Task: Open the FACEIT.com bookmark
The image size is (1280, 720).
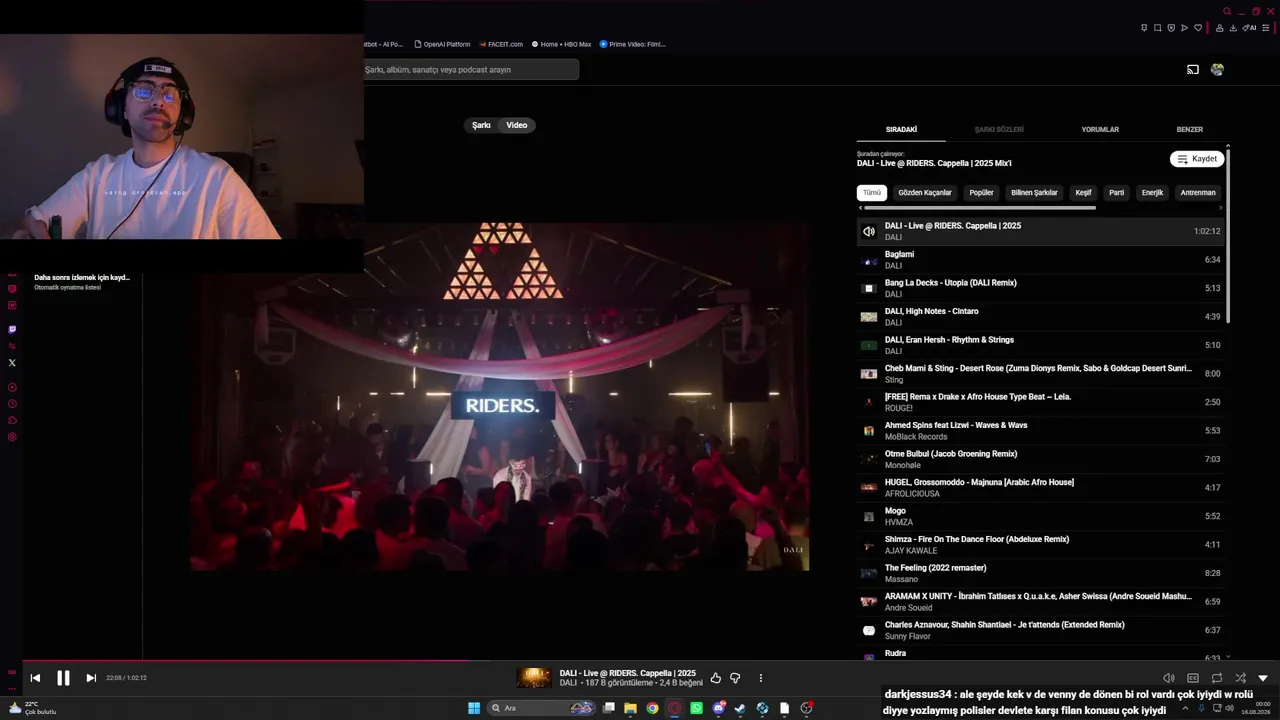Action: (501, 44)
